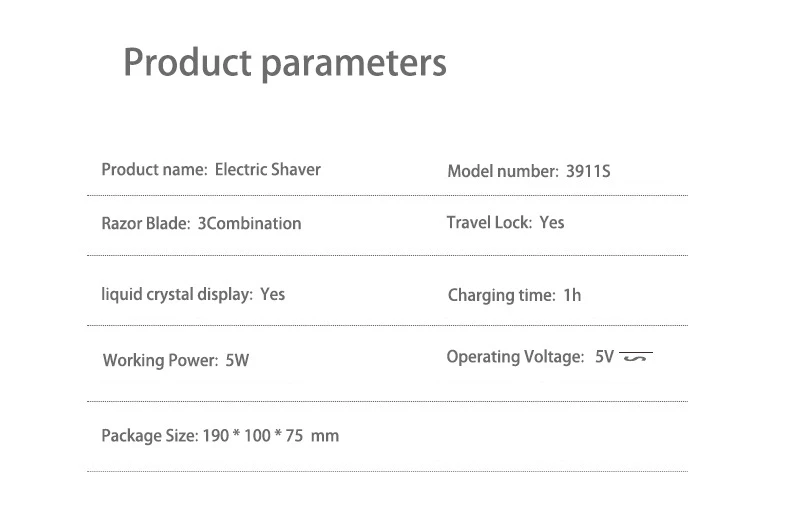Click the Package Size label
This screenshot has width=790, height=520.
pos(149,436)
